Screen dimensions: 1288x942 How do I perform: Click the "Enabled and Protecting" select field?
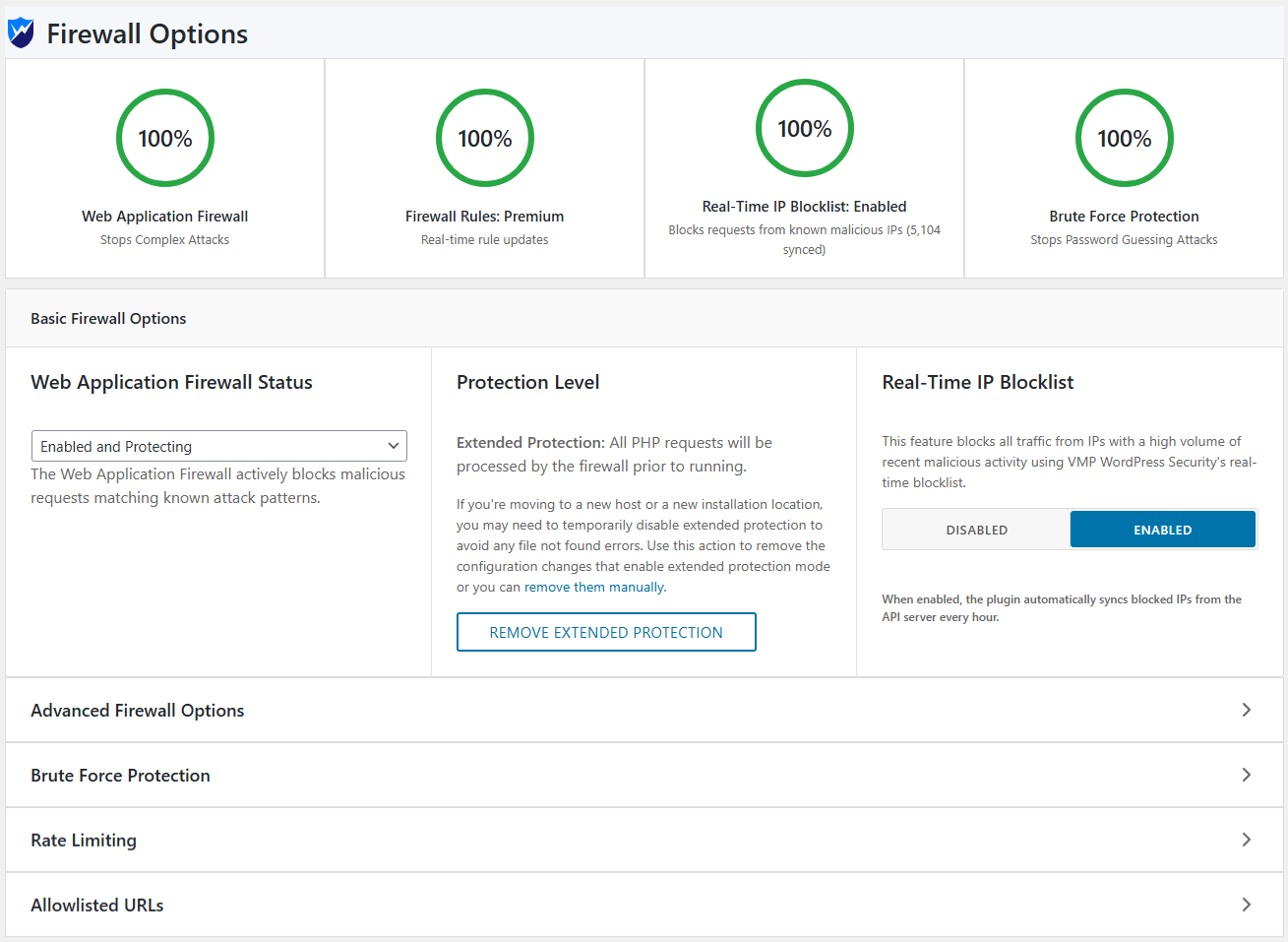218,446
